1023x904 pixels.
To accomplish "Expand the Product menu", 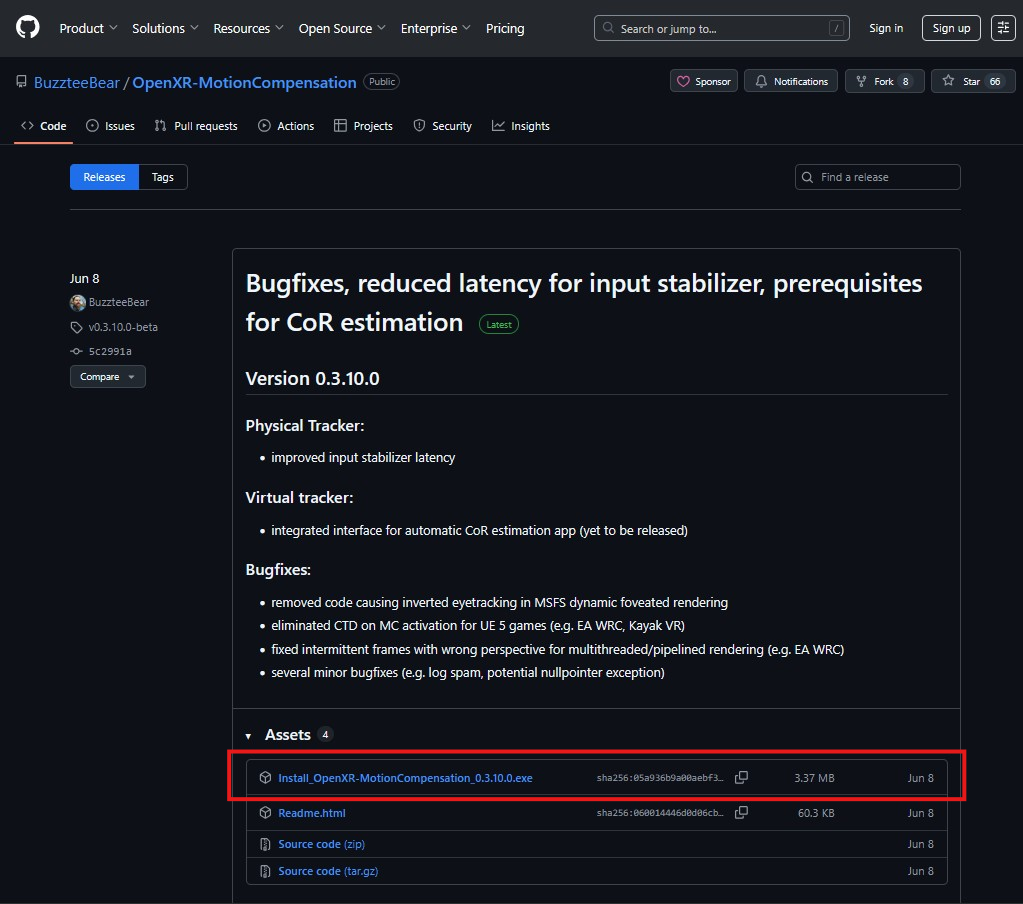I will coord(88,29).
